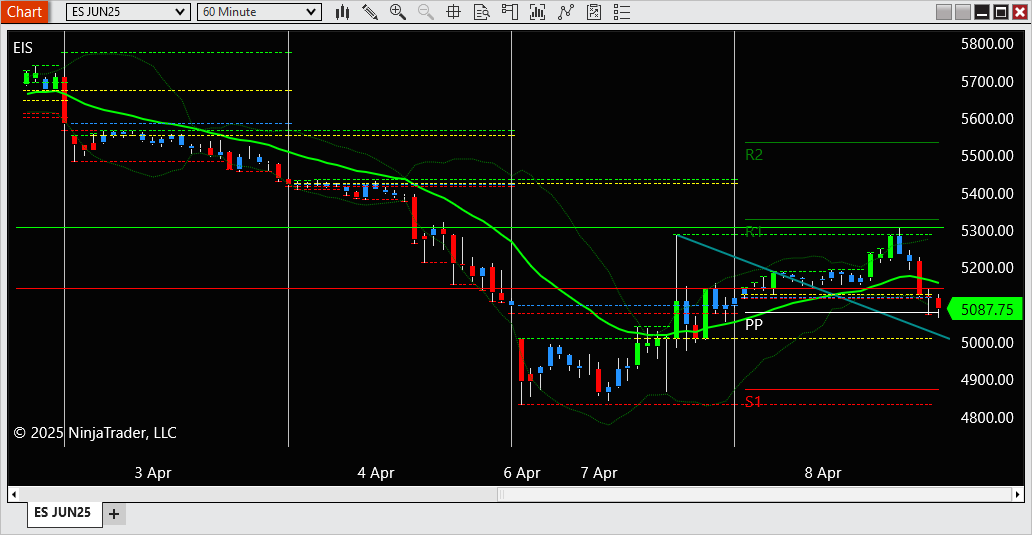Toggle the cross hair cursor icon
Viewport: 1032px width, 535px height.
click(453, 12)
